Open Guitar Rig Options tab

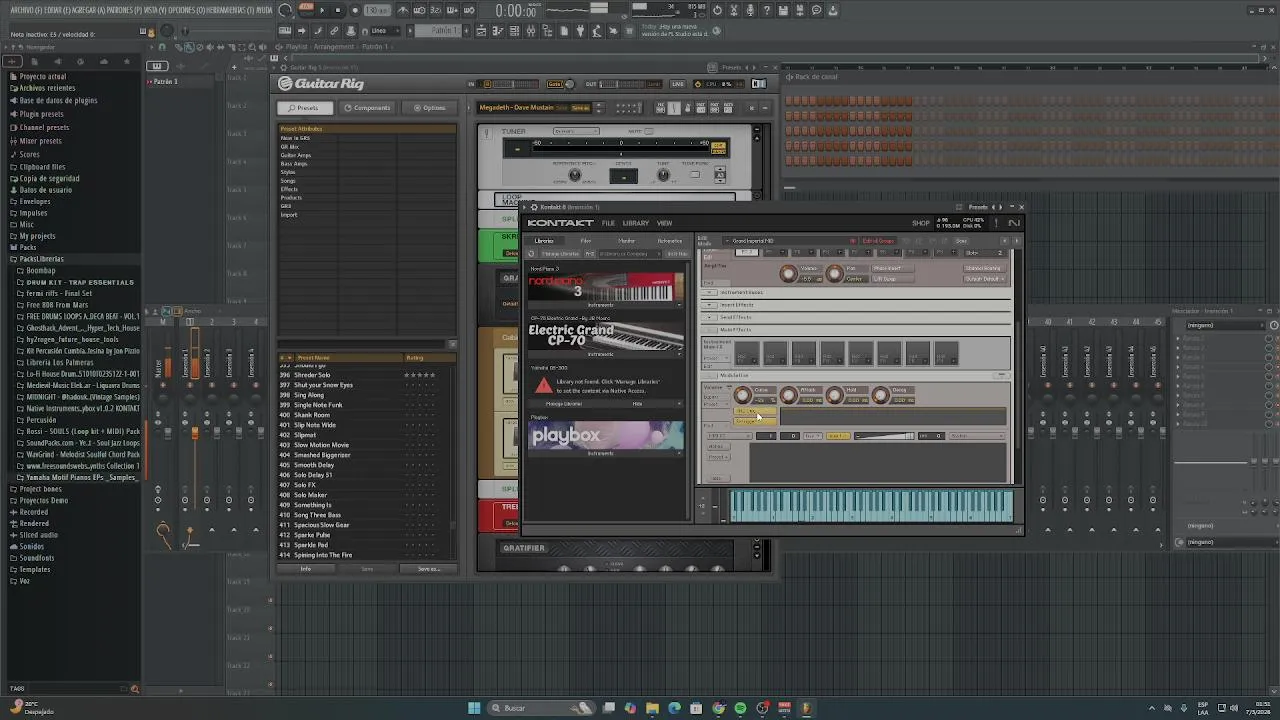pos(430,108)
